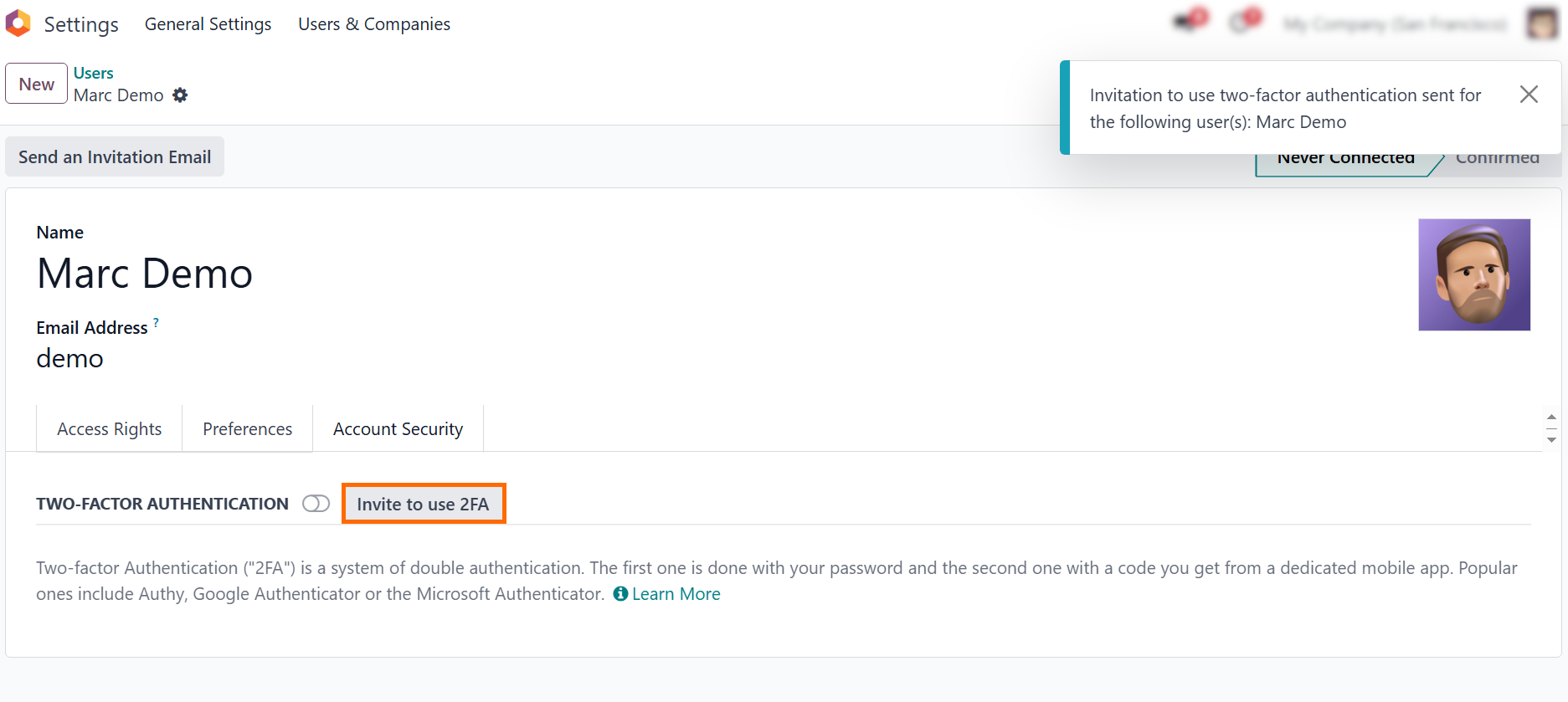Viewport: 1568px width, 702px height.
Task: Click the info icon beside Learn More
Action: coord(620,594)
